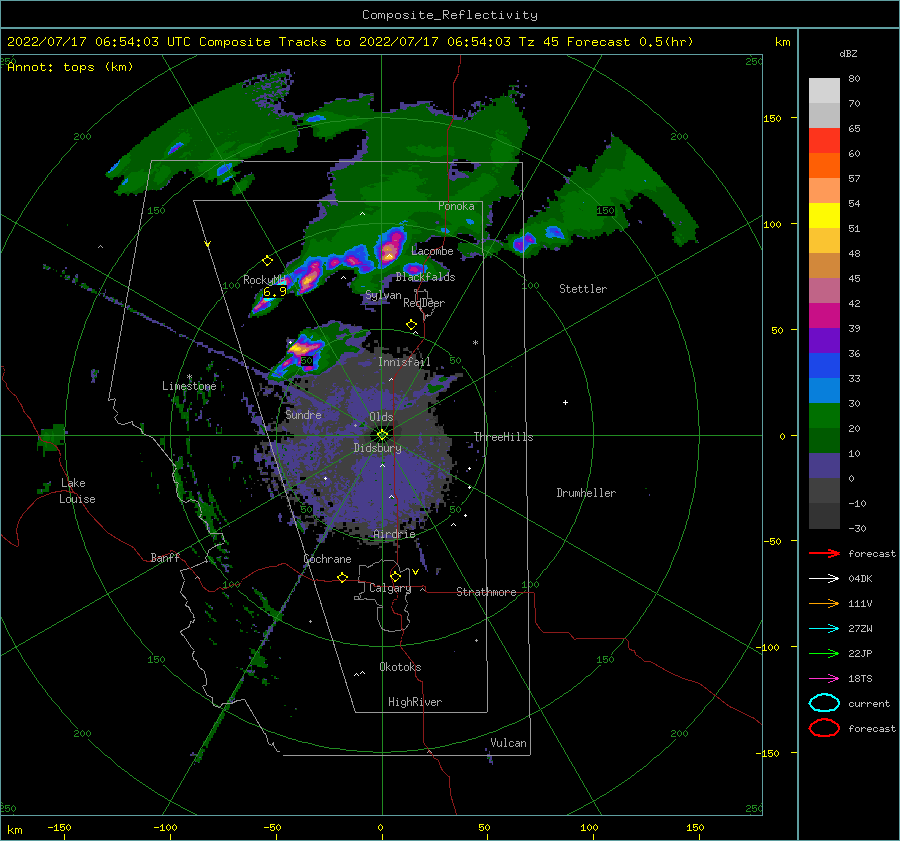Click the Lake Louise label
The image size is (900, 841).
coord(77,491)
